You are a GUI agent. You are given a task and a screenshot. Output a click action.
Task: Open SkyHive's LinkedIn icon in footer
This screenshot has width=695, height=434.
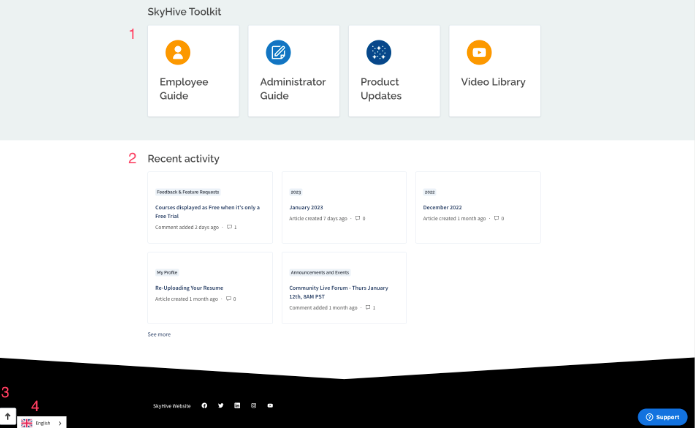pos(237,406)
